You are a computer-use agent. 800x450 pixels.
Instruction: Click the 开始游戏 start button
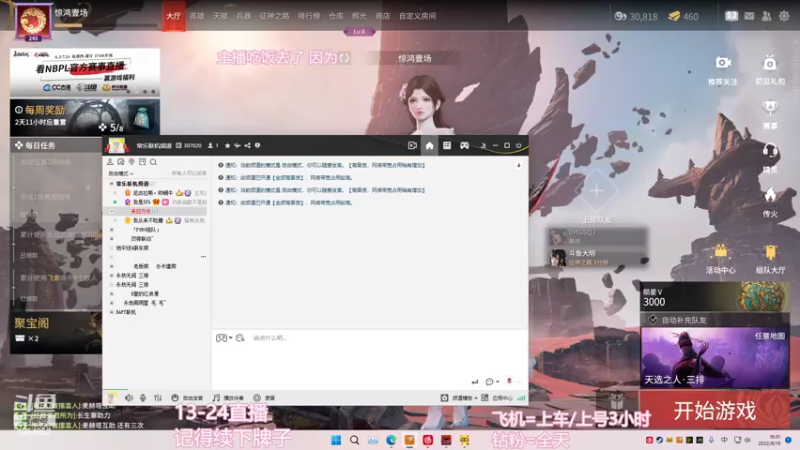(715, 410)
